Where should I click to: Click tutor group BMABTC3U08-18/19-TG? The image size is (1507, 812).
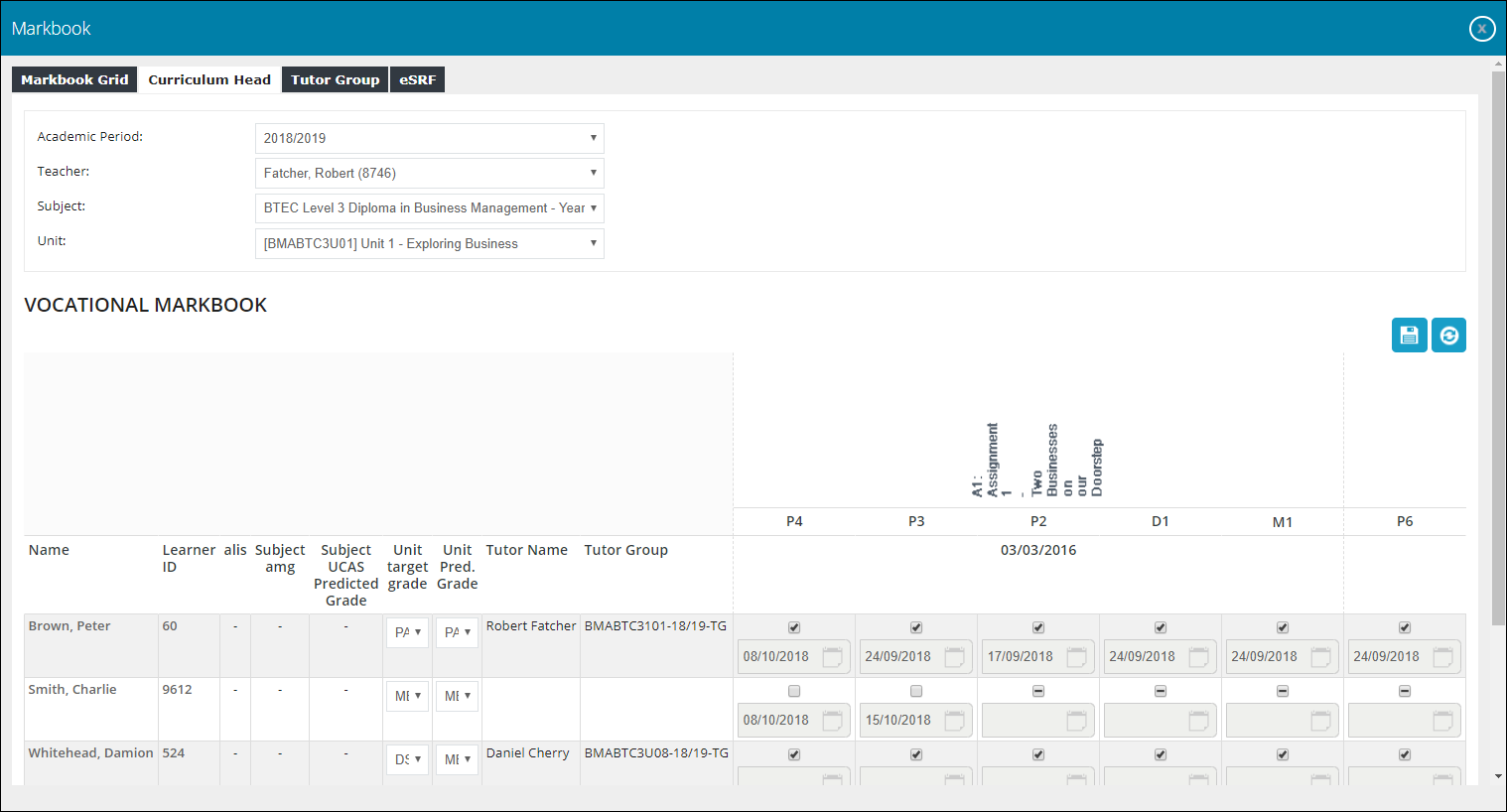pos(656,753)
